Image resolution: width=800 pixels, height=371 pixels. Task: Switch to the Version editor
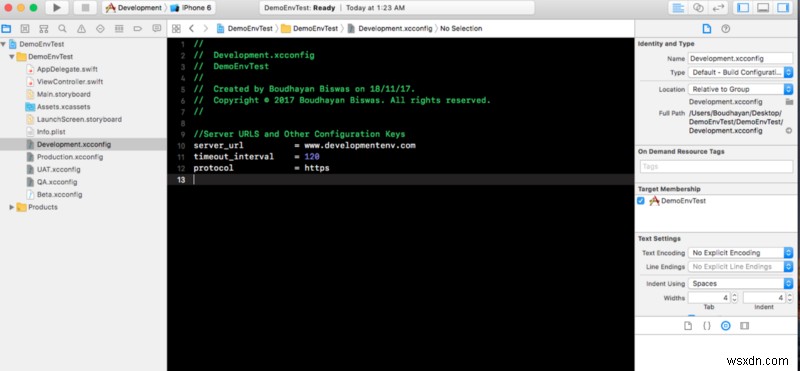[718, 8]
